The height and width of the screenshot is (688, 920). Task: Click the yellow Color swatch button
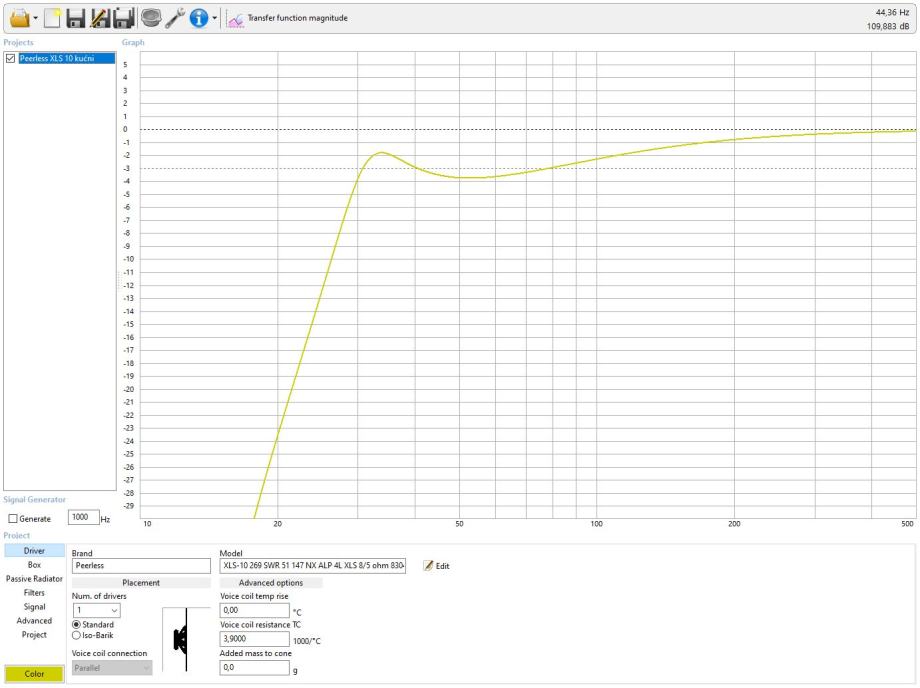click(34, 674)
